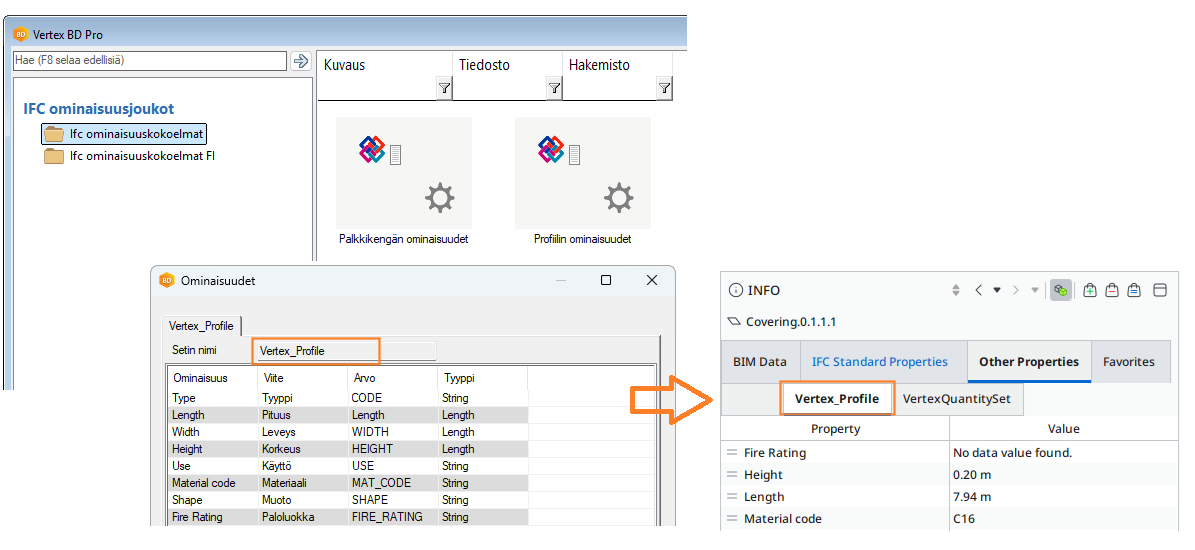Click the panel layout icon in the INFO toolbar

point(1160,290)
